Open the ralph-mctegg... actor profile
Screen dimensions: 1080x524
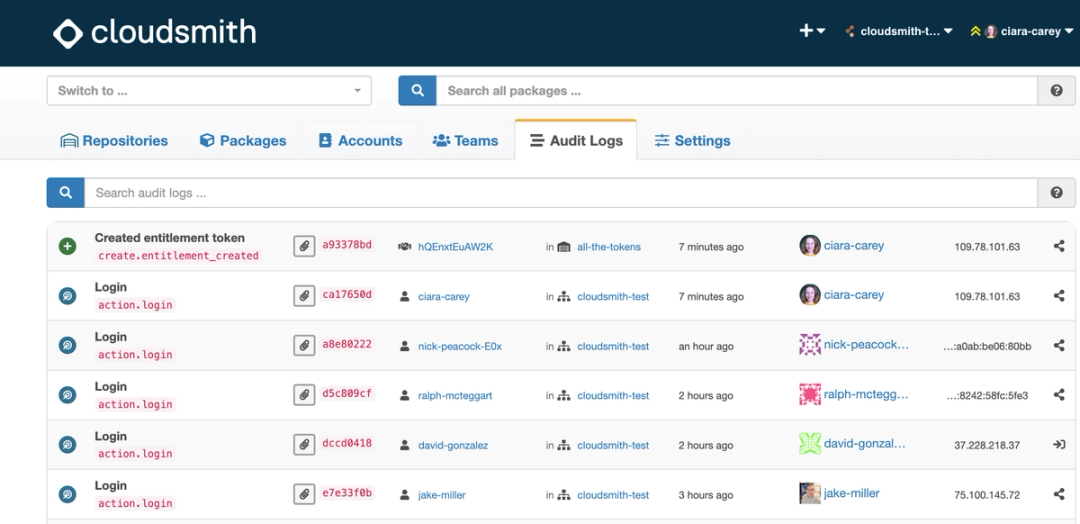point(866,394)
